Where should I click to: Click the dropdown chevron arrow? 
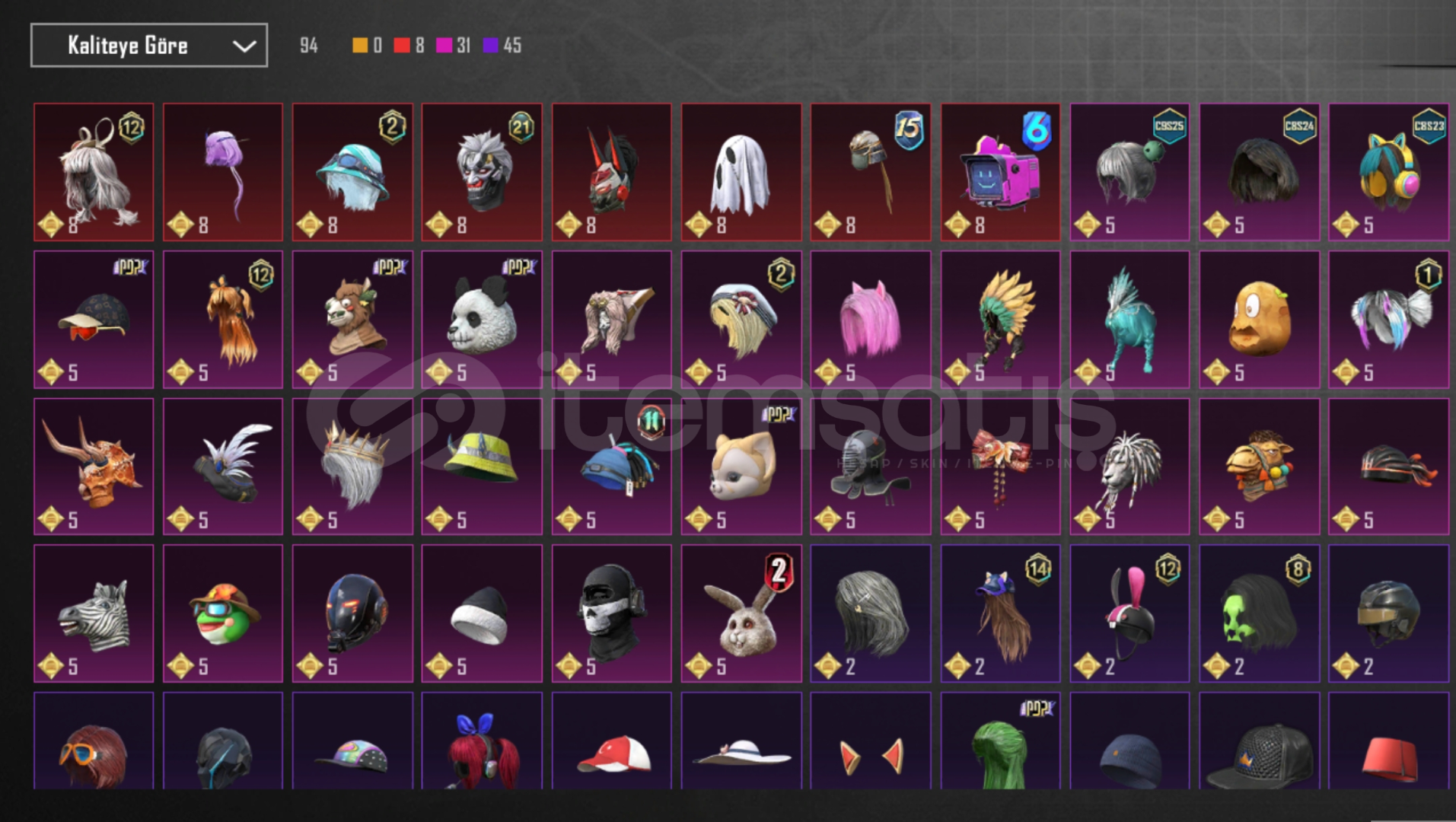[244, 46]
